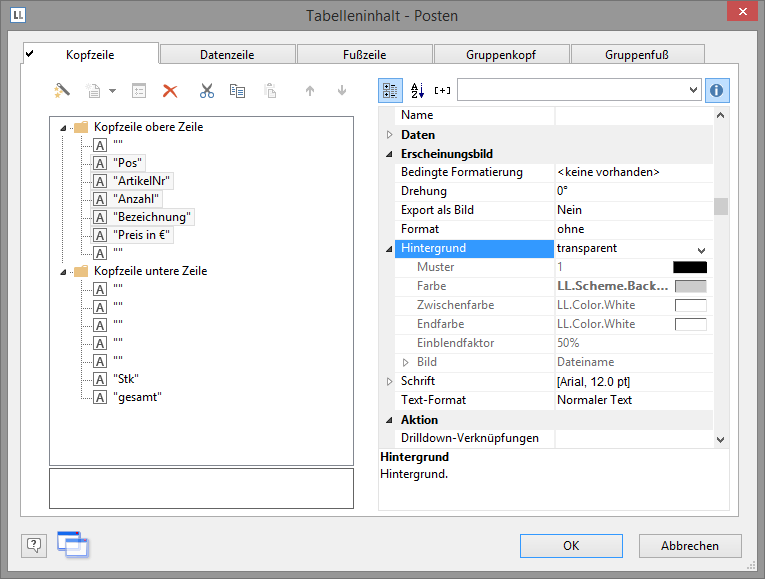Image resolution: width=765 pixels, height=579 pixels.
Task: Click the alphabetical sort A-Z icon
Action: click(417, 91)
